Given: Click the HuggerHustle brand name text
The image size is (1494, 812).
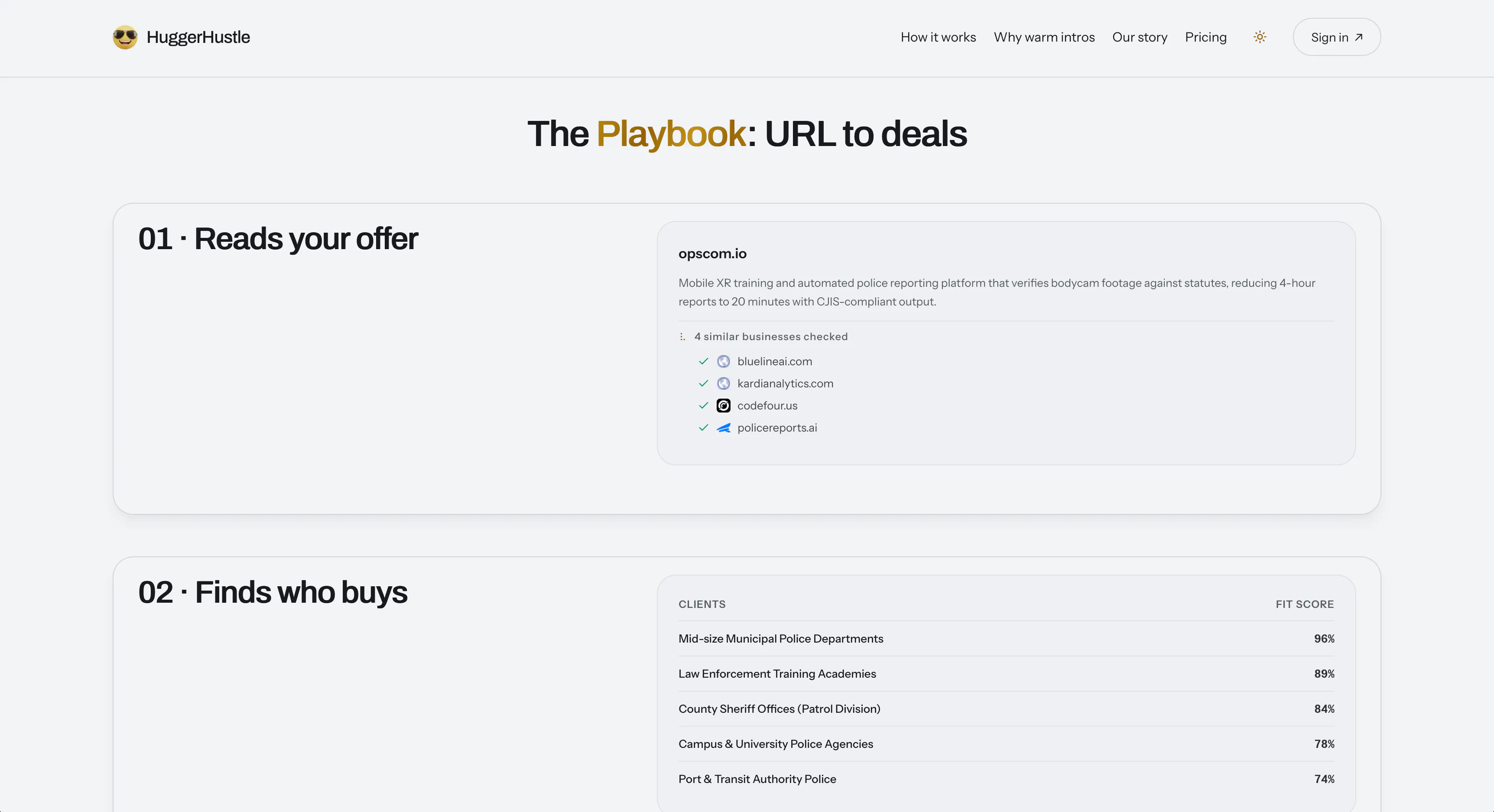Looking at the screenshot, I should pos(198,37).
